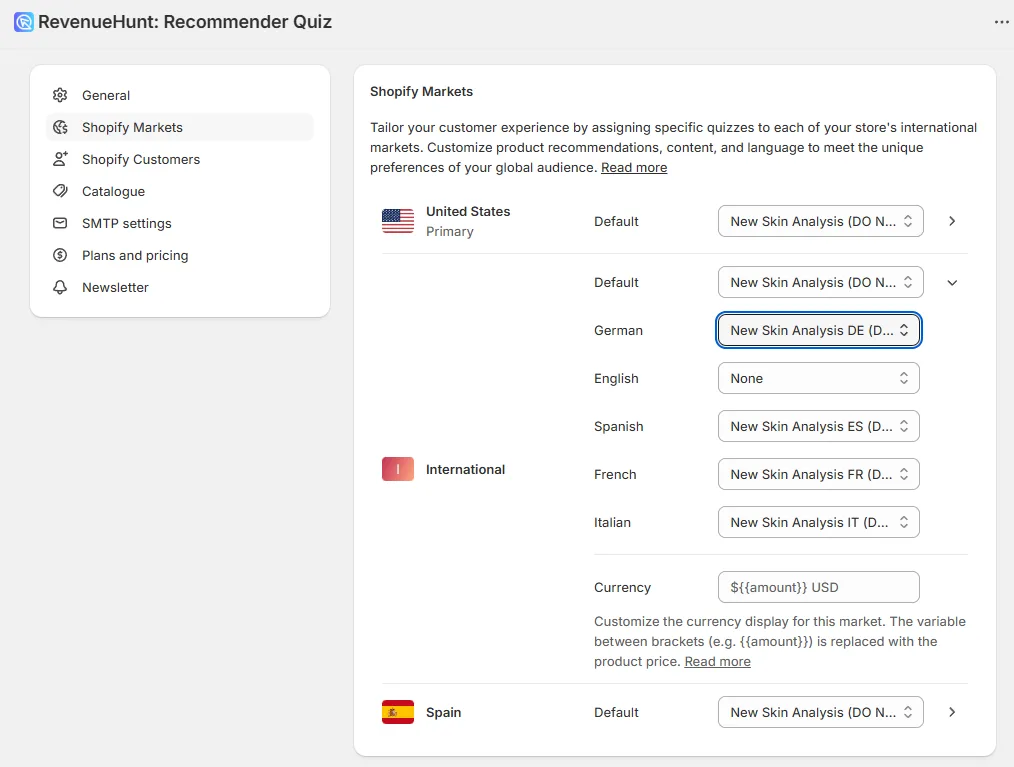The image size is (1014, 767).
Task: Click the Shopify Customers person icon
Action: [x=60, y=159]
